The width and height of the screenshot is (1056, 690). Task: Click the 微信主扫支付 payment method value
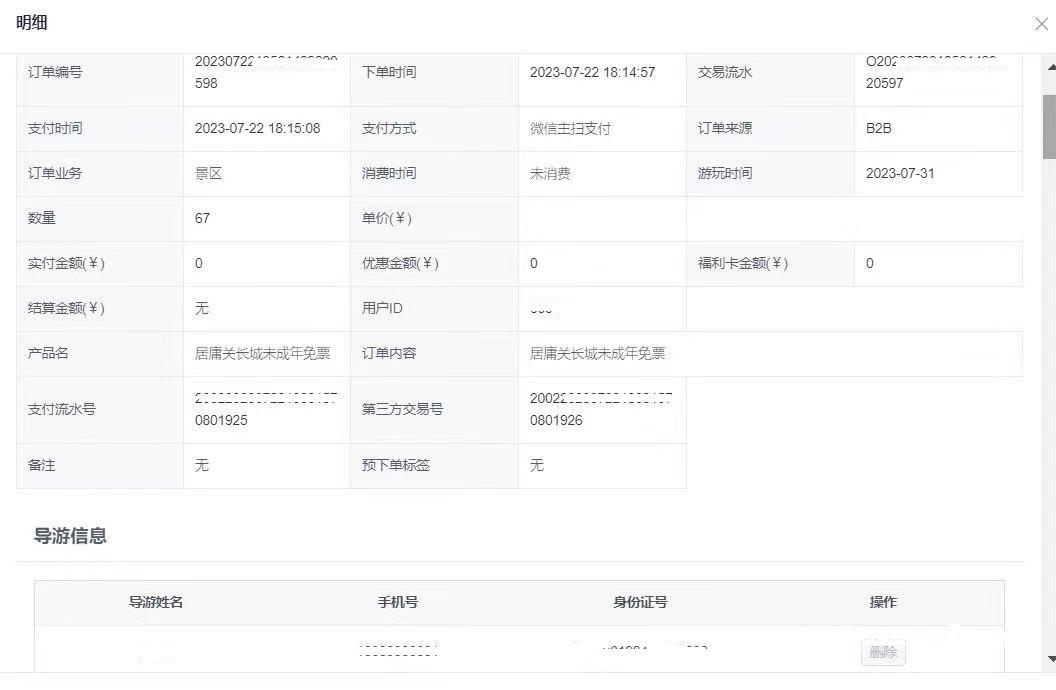pos(570,129)
